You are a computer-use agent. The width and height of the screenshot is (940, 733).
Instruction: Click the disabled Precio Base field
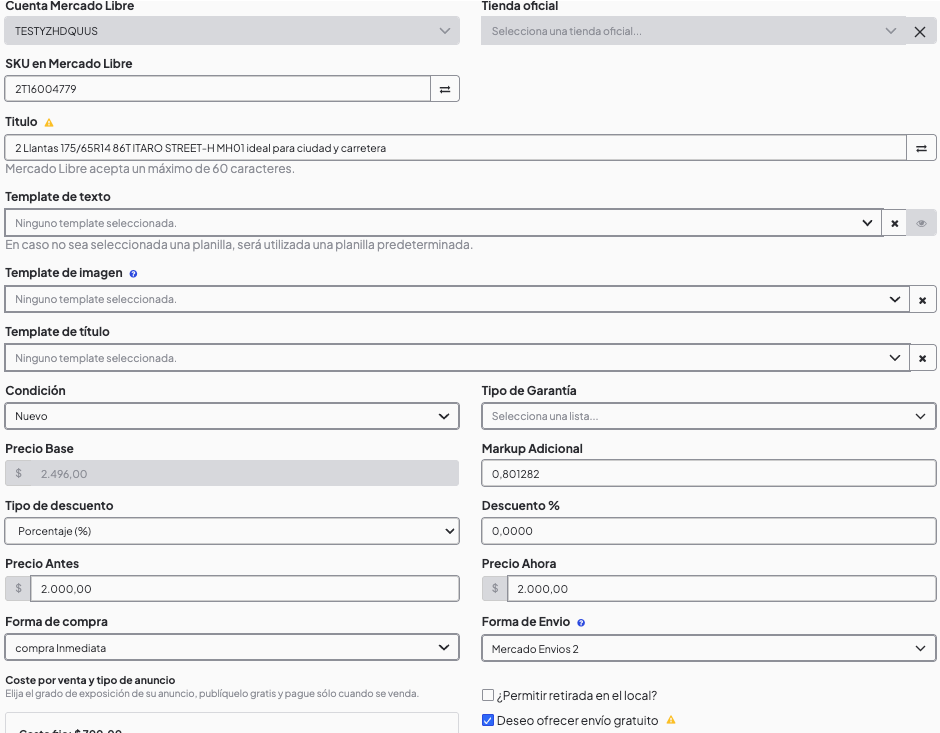232,473
